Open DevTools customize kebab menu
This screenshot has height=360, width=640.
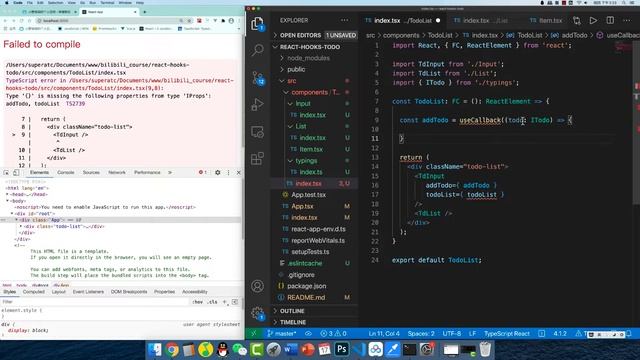point(229,173)
